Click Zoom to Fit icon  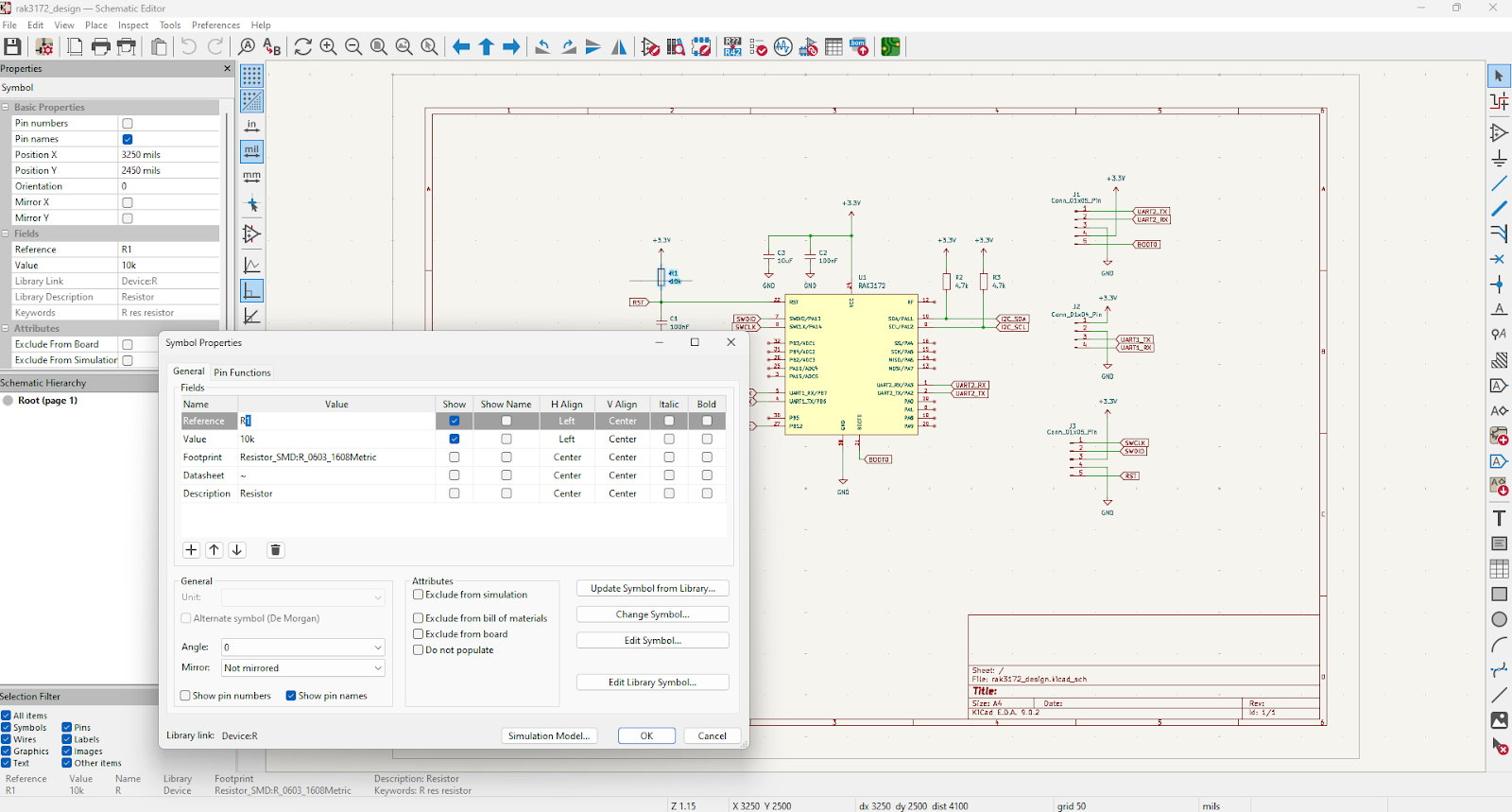coord(379,46)
